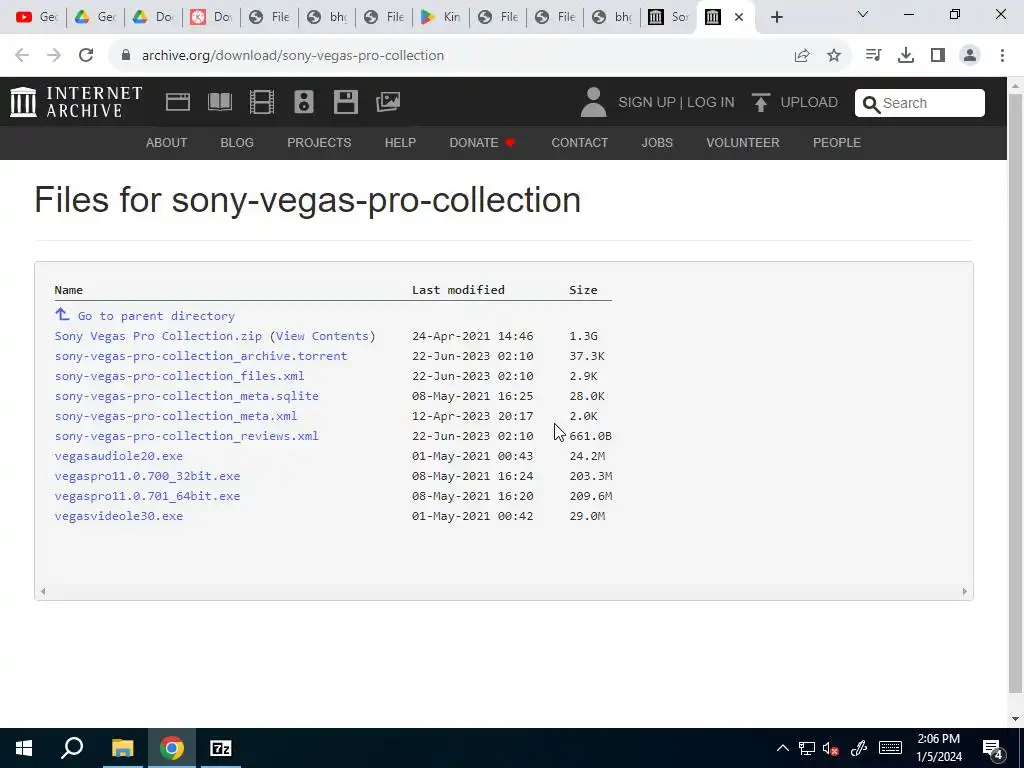Open File Explorer from the taskbar
Viewport: 1024px width, 768px height.
click(122, 748)
